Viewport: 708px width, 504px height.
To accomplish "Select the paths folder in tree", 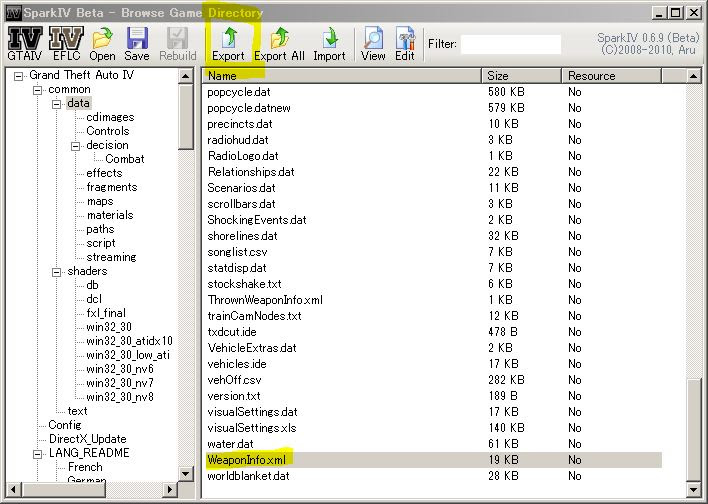I will (x=100, y=229).
